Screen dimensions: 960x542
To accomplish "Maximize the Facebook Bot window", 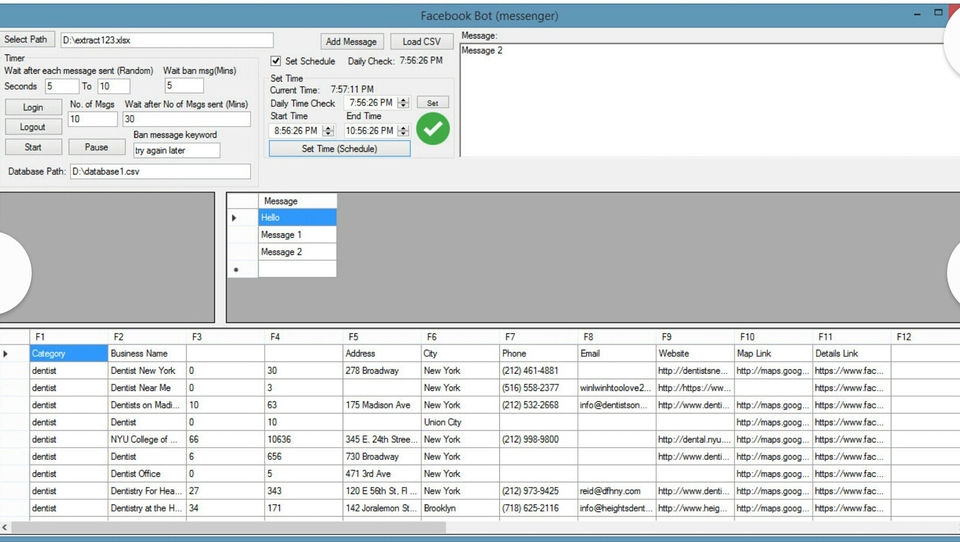I will (938, 12).
